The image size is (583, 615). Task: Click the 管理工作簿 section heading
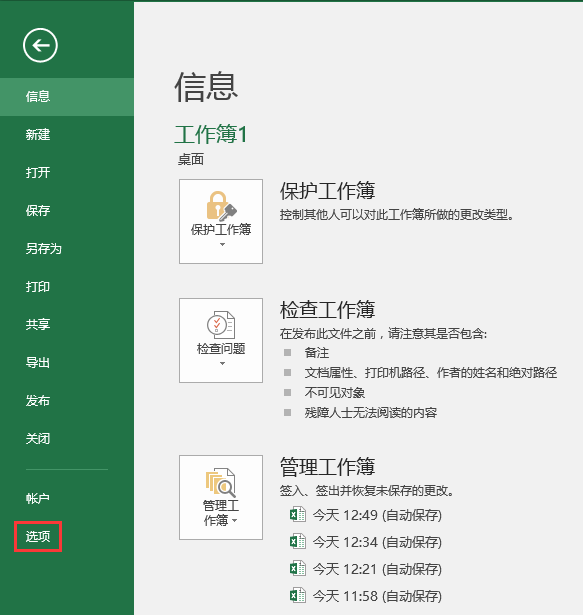[327, 467]
